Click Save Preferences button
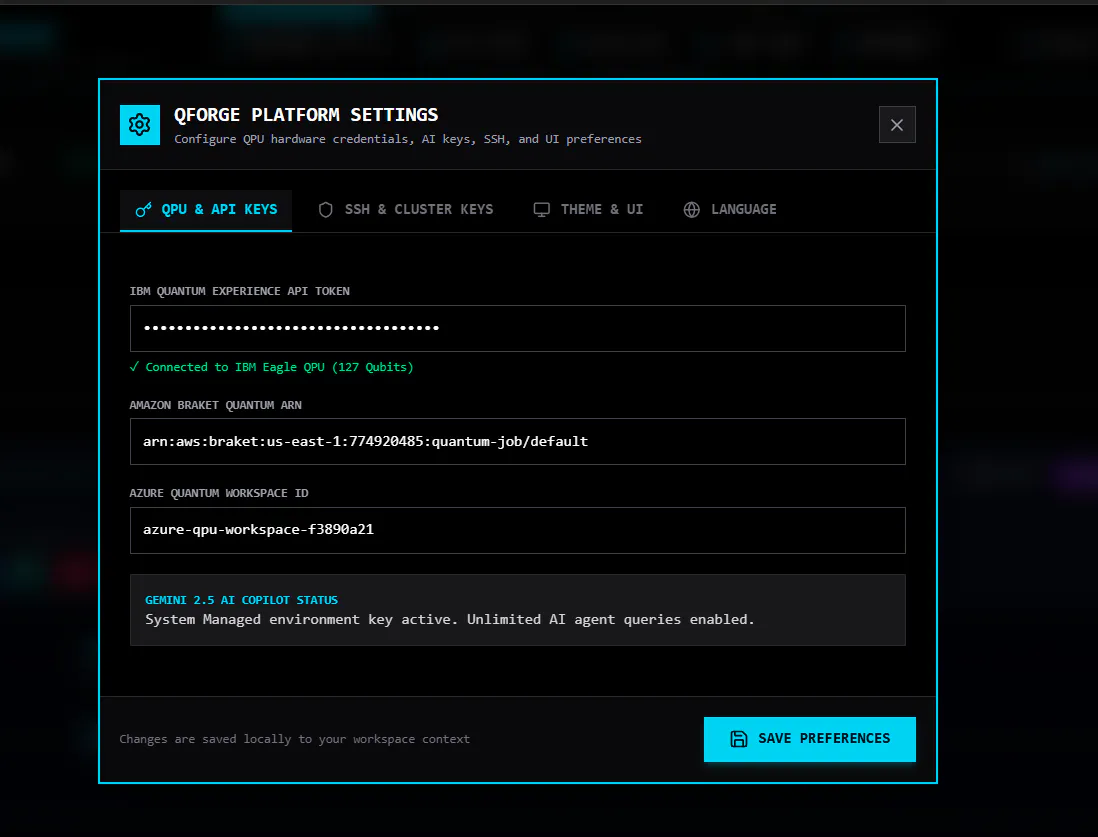 [809, 739]
